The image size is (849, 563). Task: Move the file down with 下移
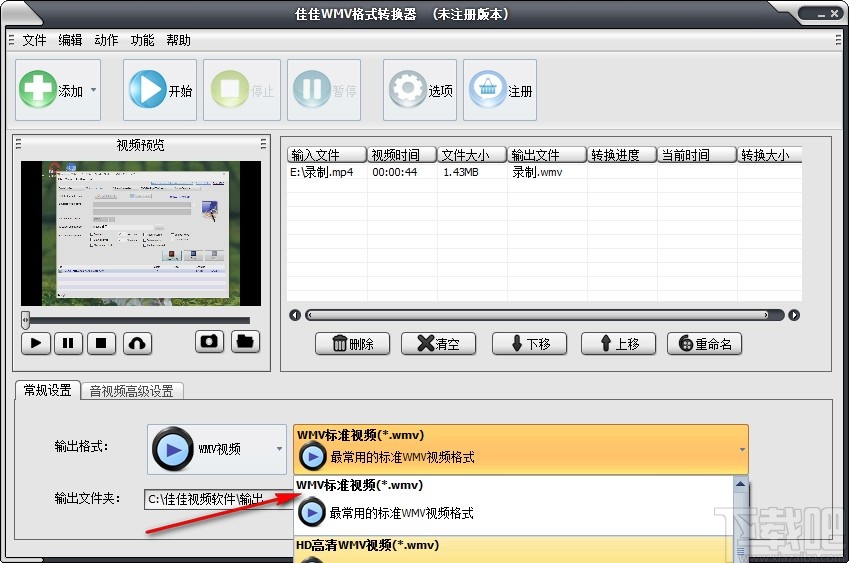click(530, 344)
